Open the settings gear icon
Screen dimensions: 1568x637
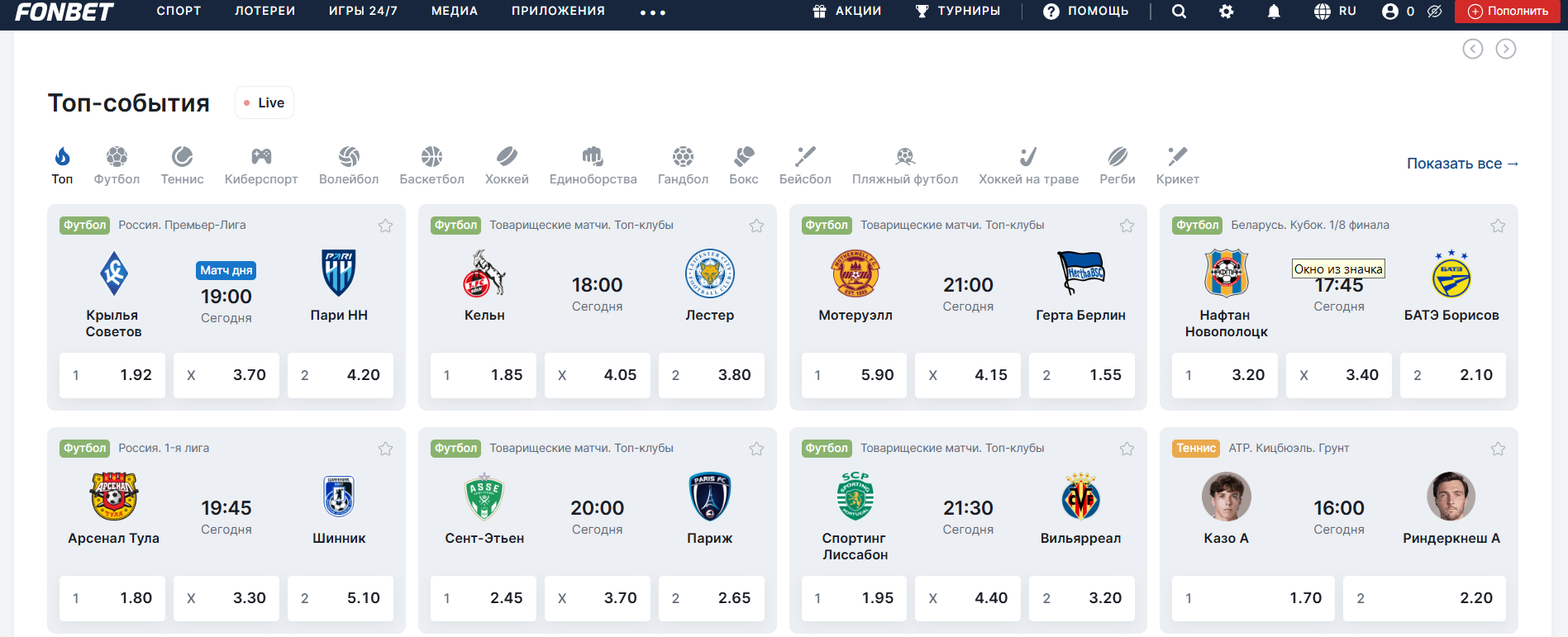(x=1227, y=12)
